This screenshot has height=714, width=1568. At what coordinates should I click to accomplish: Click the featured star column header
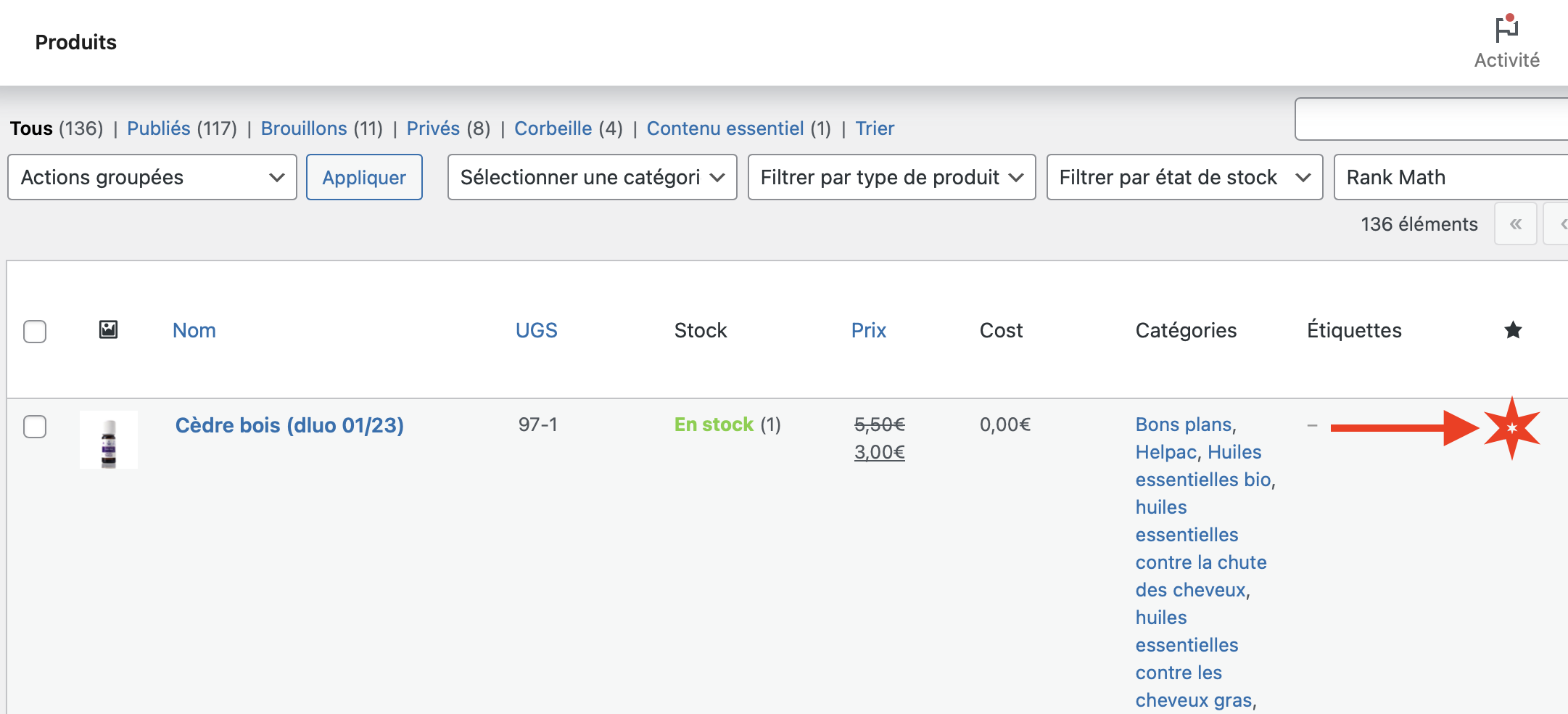tap(1513, 330)
